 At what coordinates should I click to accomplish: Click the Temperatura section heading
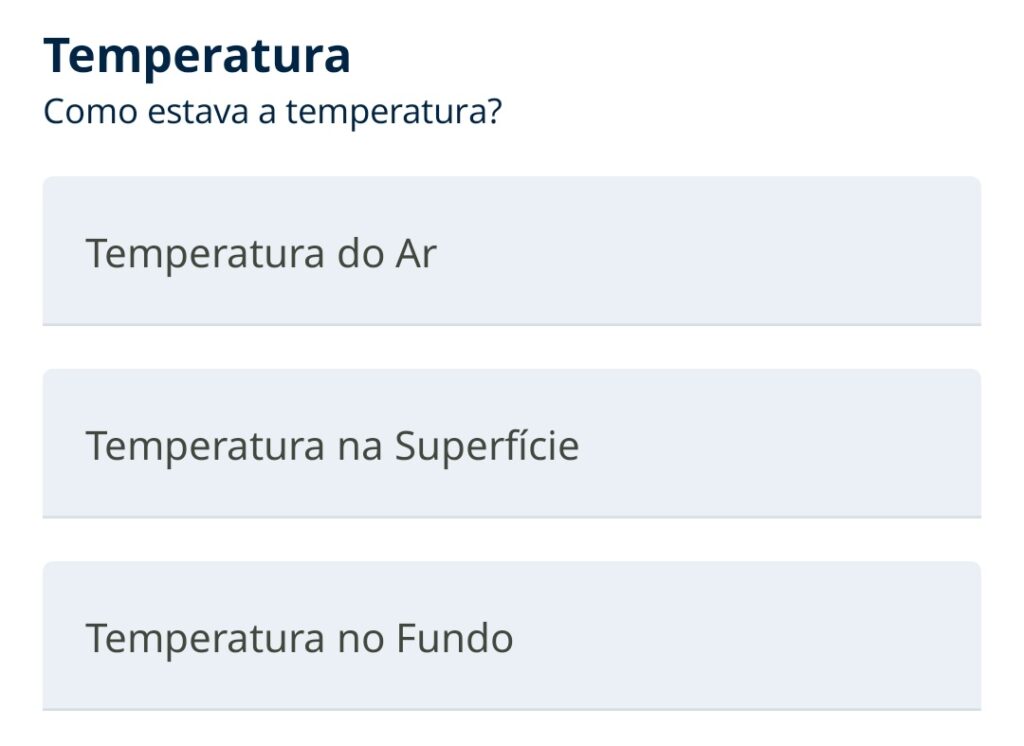(197, 56)
